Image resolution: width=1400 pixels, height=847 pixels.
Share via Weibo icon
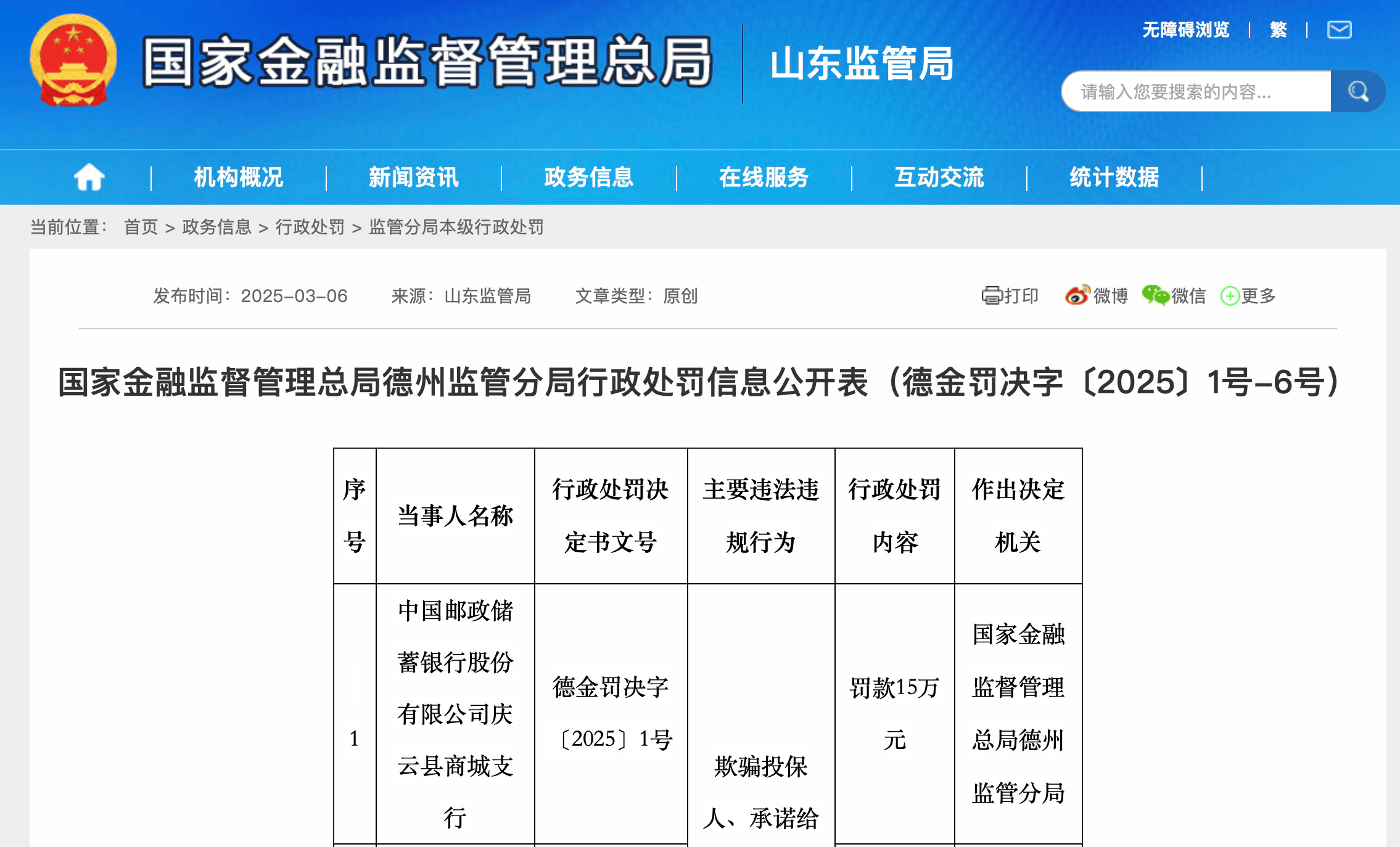pos(1077,295)
